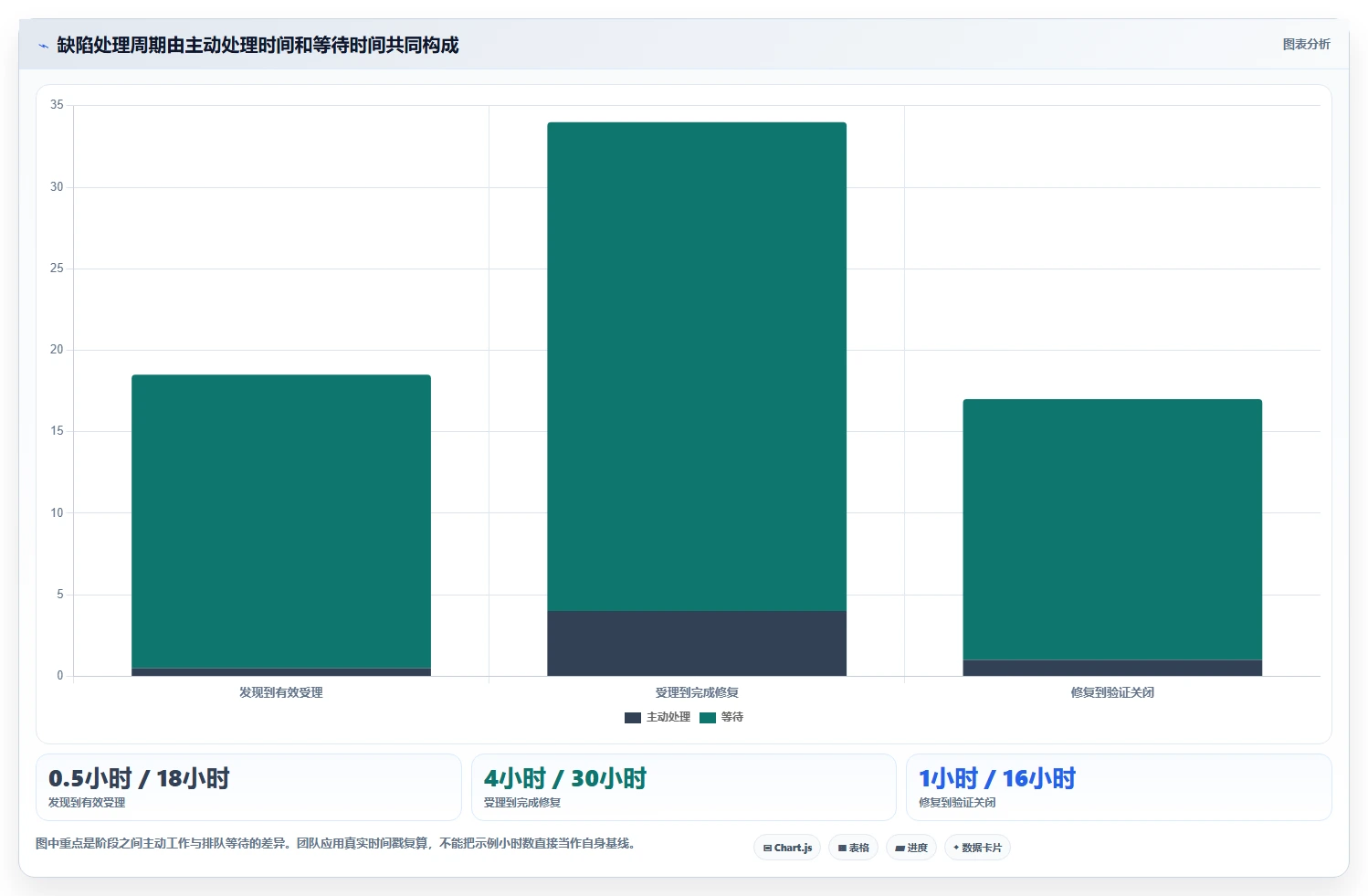
Task: Click the dark active bar for 修复到验证关闭
Action: click(x=1112, y=669)
